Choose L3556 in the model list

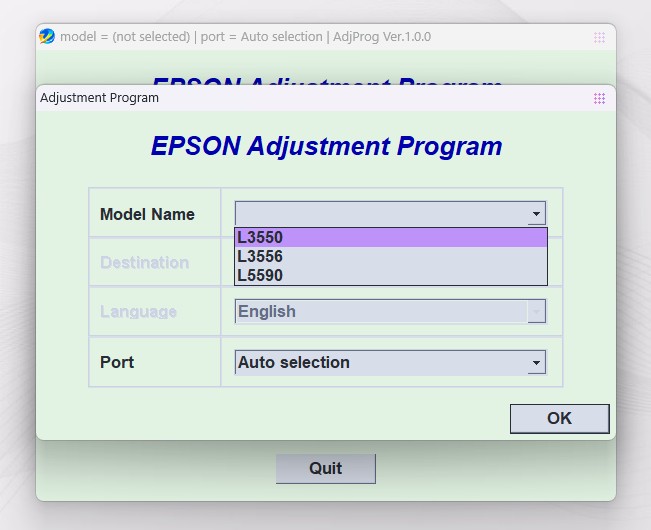click(391, 257)
